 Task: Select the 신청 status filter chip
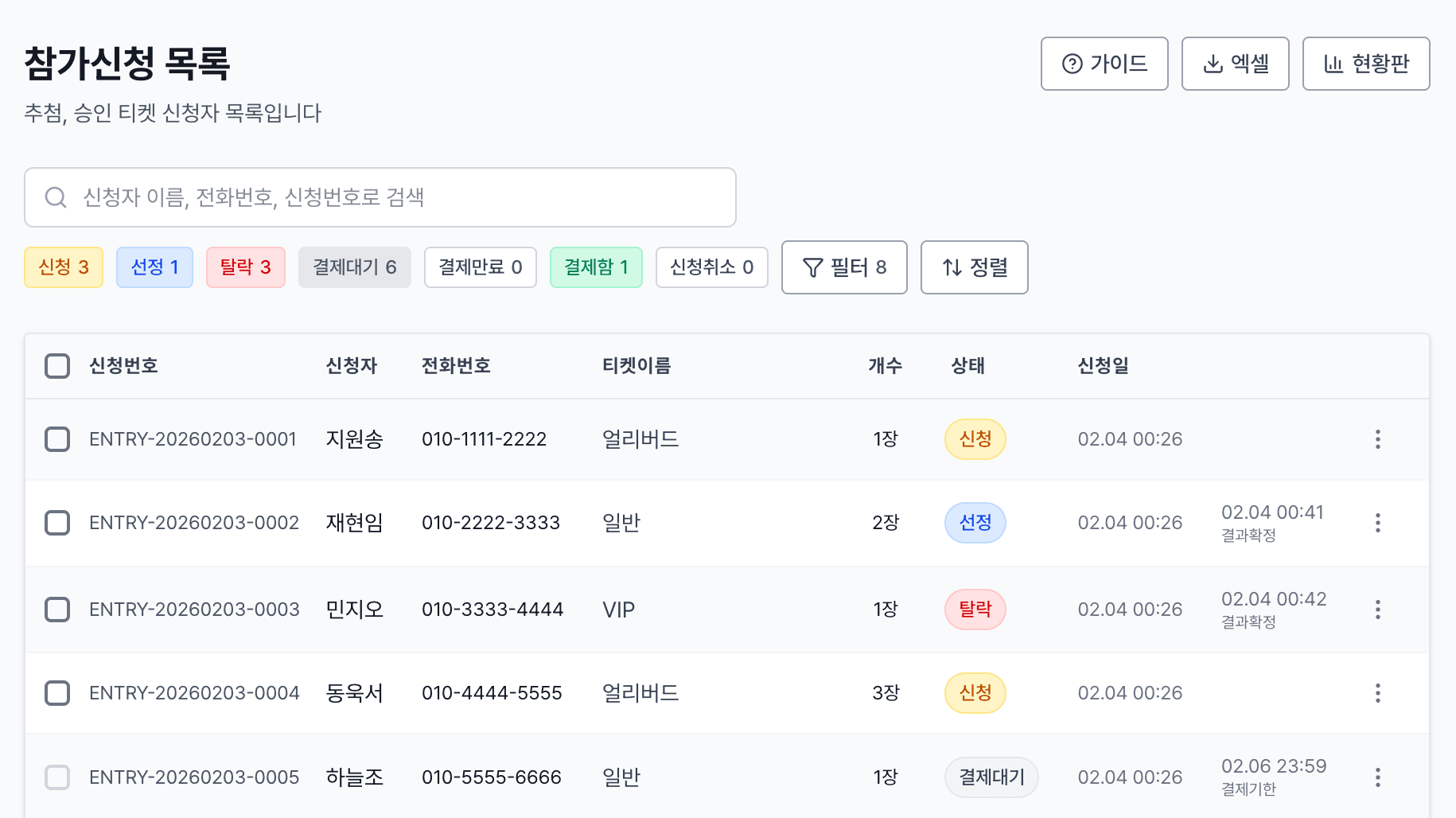(63, 267)
